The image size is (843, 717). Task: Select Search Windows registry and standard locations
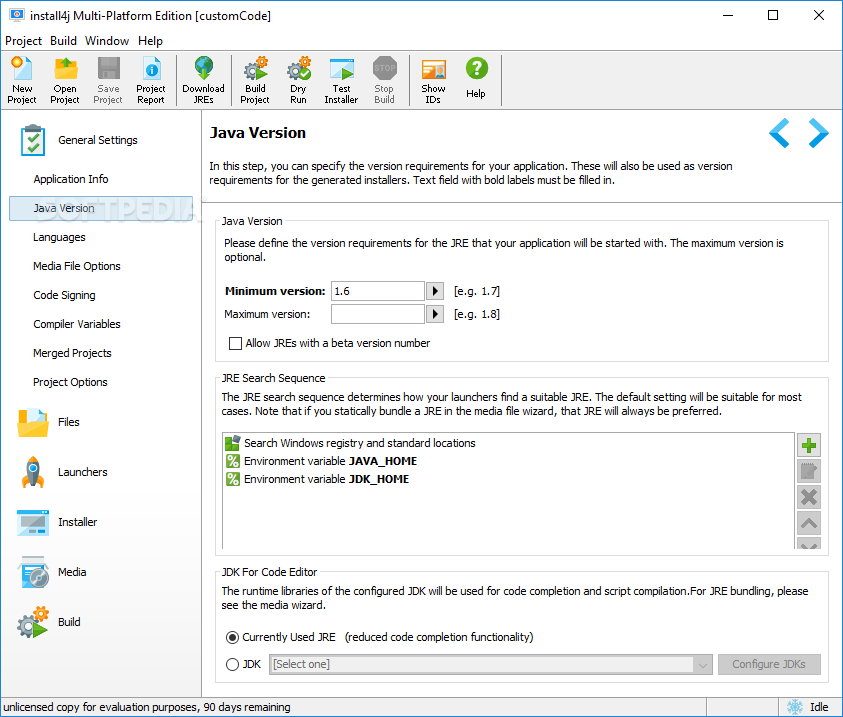pos(351,443)
